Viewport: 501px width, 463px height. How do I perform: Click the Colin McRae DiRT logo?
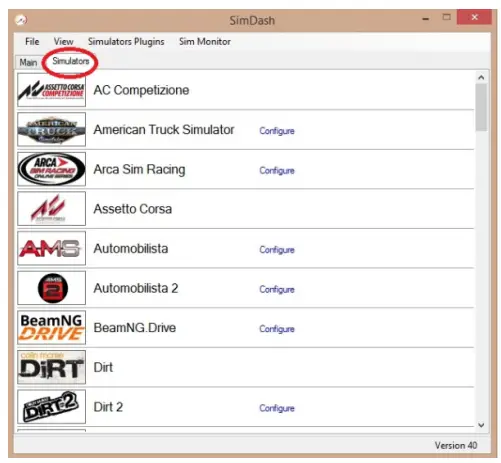click(x=51, y=367)
